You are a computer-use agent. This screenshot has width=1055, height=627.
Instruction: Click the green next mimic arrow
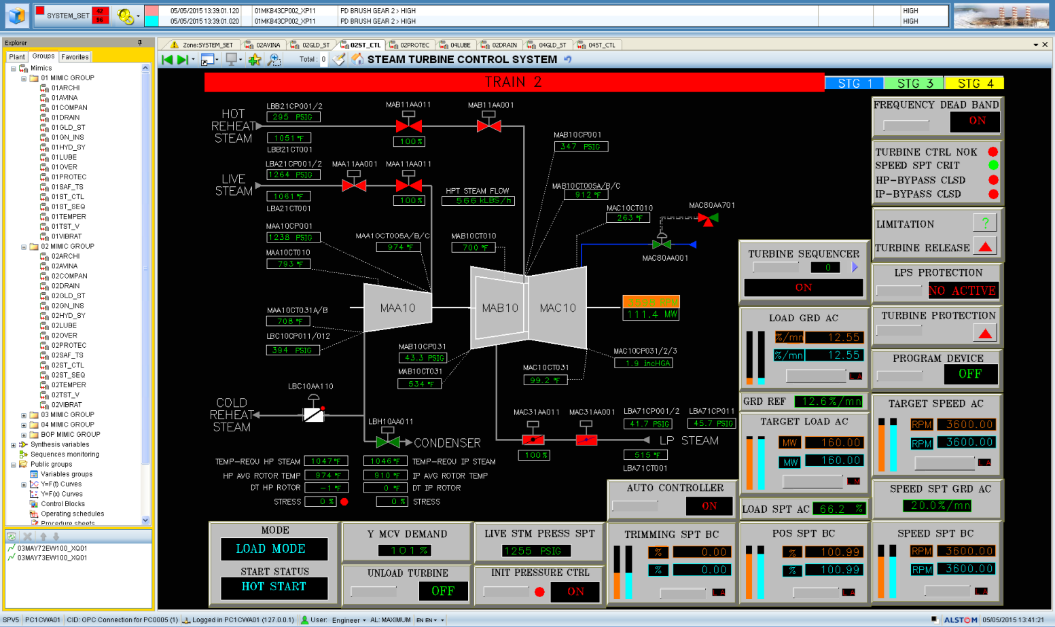[183, 60]
